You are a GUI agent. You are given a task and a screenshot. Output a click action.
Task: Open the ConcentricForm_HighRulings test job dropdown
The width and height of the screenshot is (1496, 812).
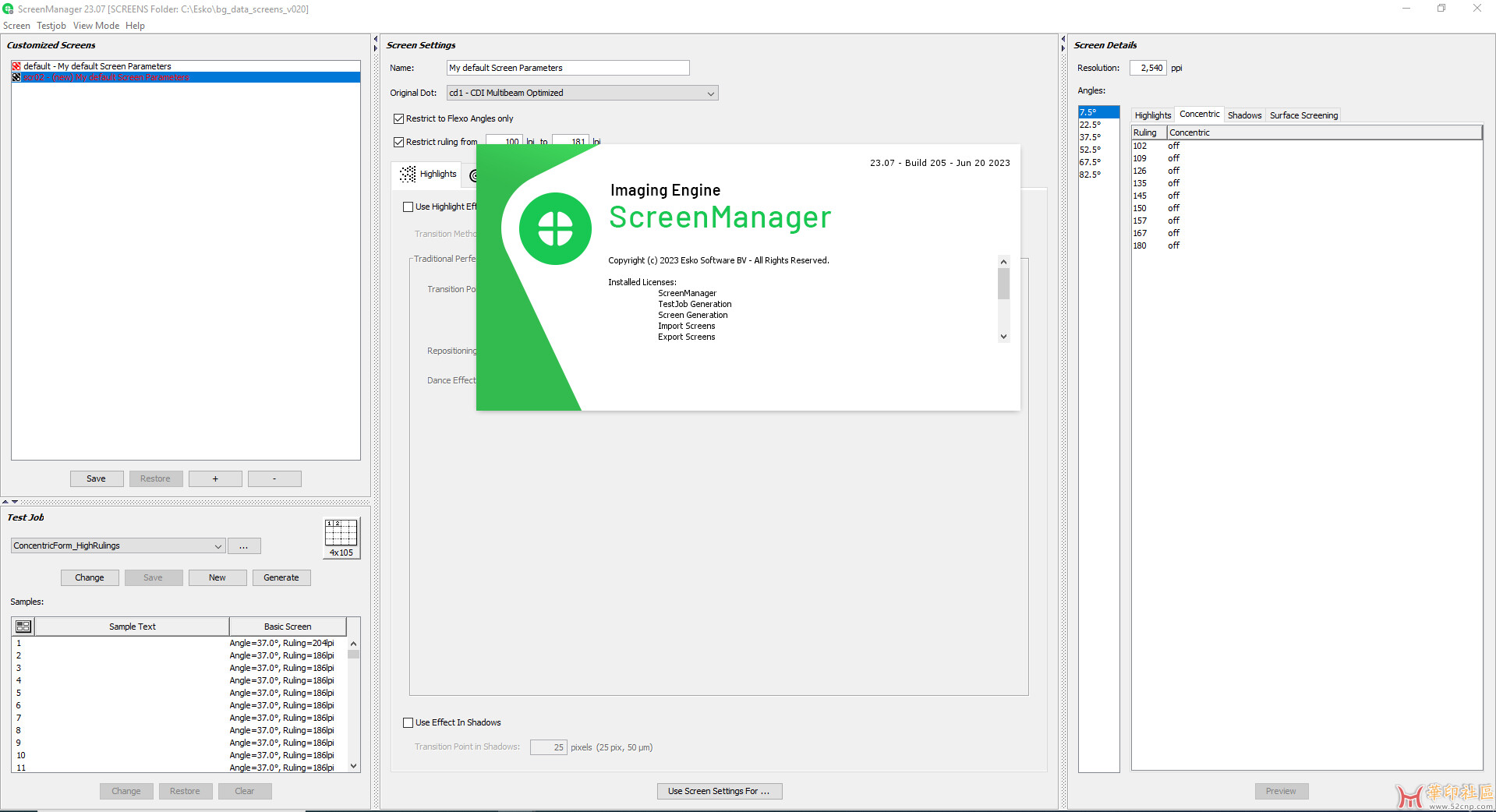pos(118,545)
